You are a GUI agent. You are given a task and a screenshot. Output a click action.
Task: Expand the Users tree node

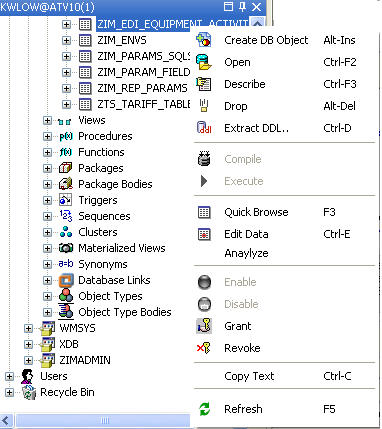(9, 376)
